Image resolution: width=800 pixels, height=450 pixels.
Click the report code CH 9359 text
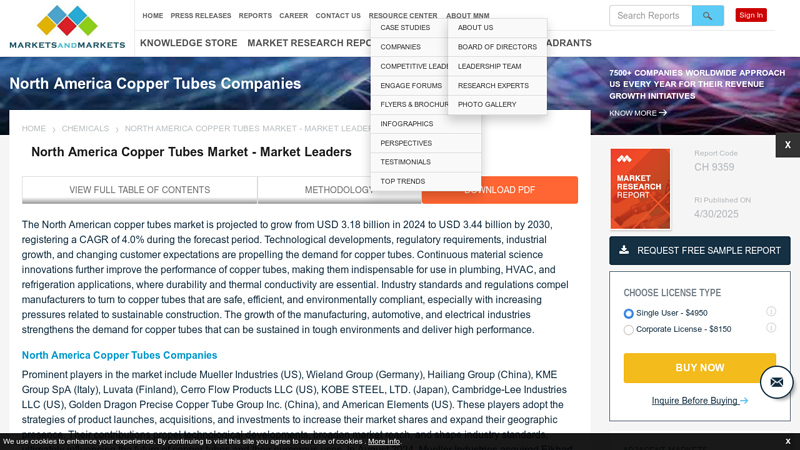point(714,167)
